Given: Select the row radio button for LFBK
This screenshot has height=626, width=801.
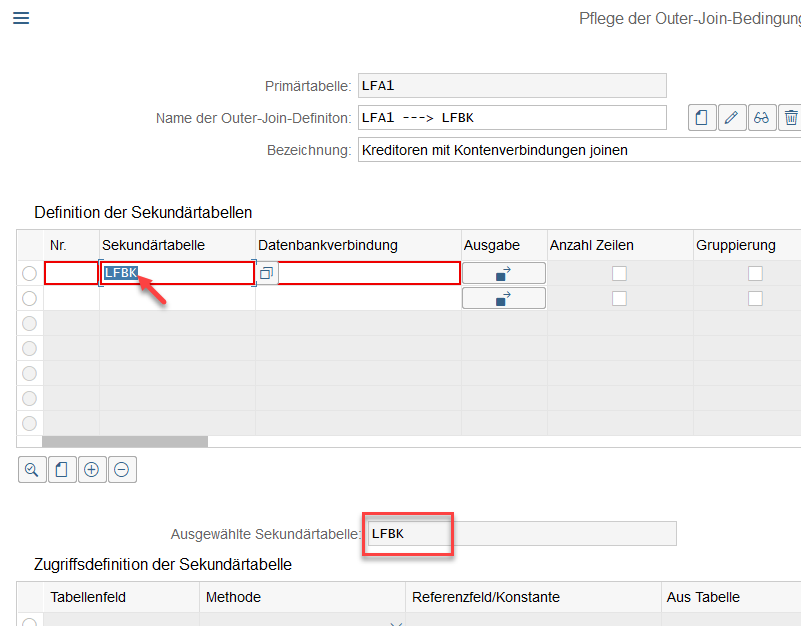Looking at the screenshot, I should (29, 273).
